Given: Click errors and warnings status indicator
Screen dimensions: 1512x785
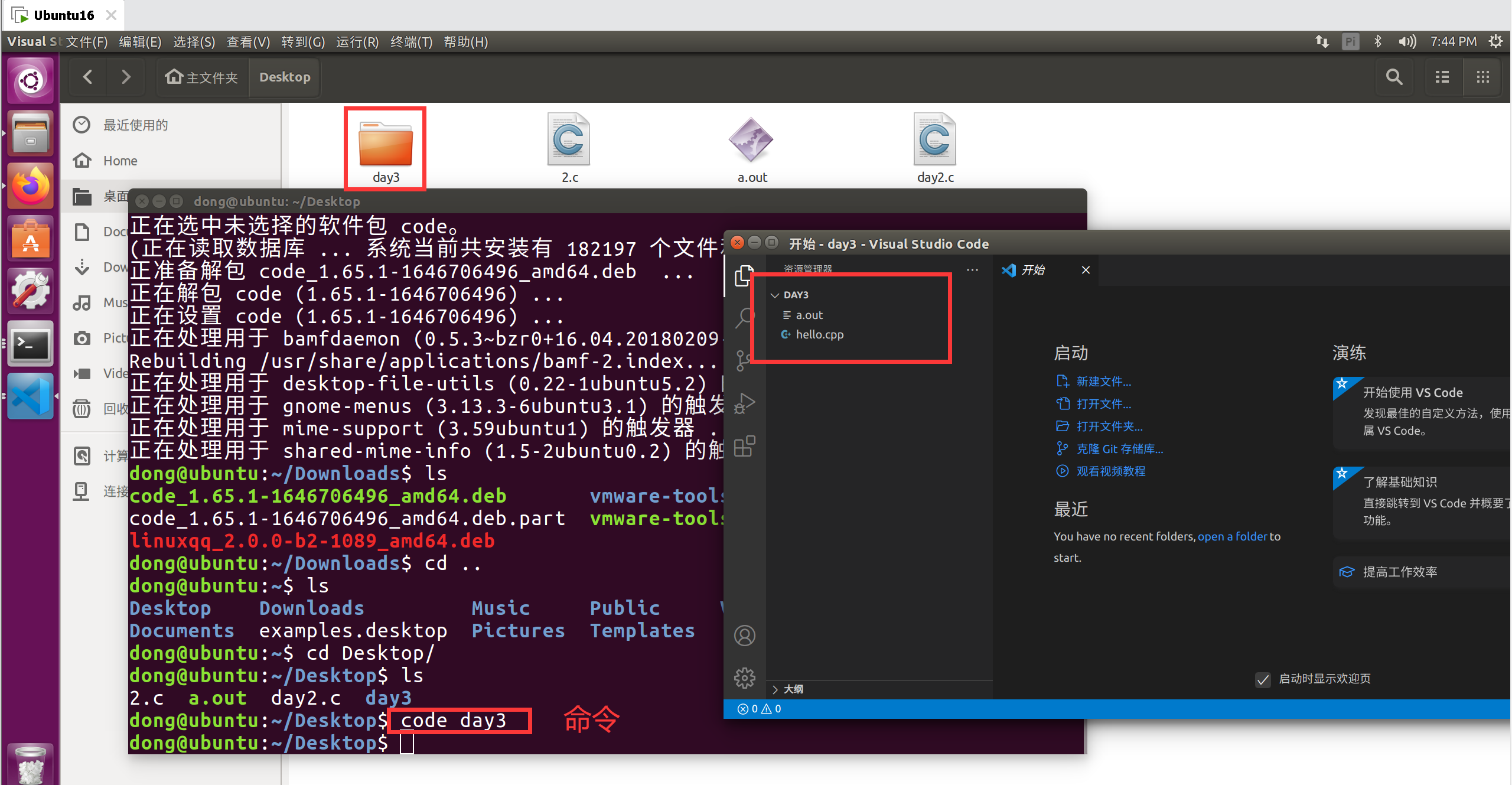Looking at the screenshot, I should (760, 709).
